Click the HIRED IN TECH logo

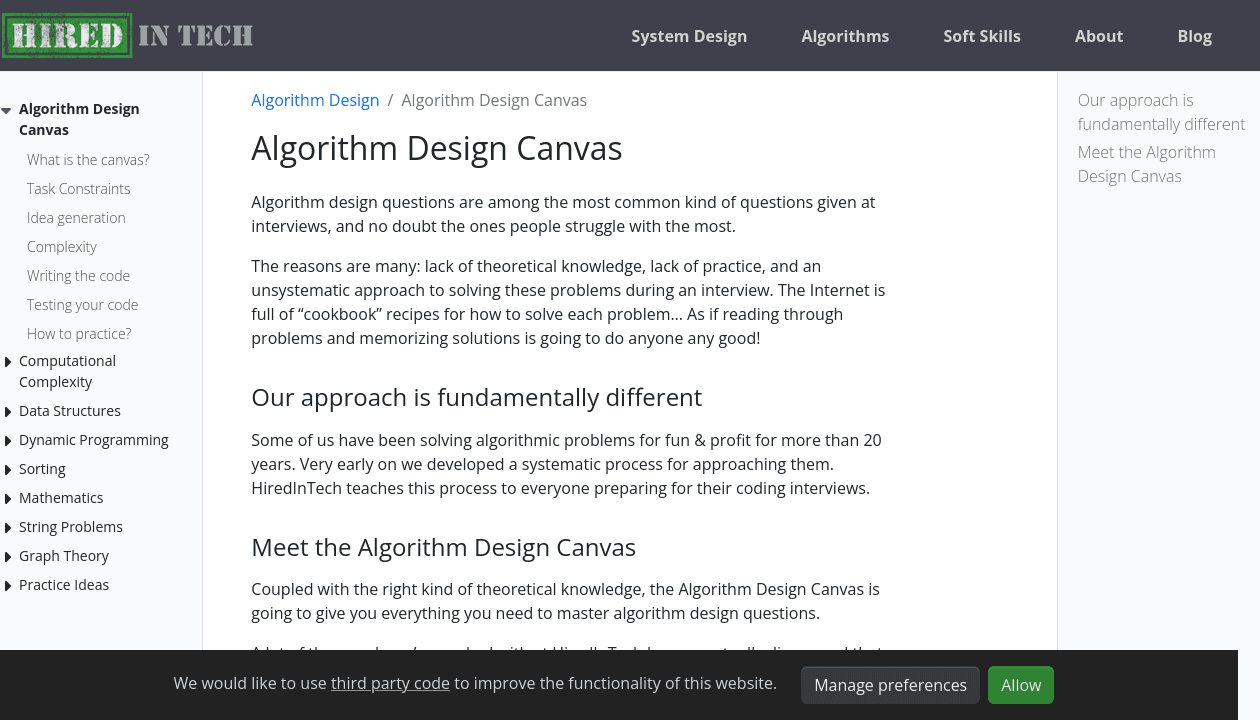(128, 35)
